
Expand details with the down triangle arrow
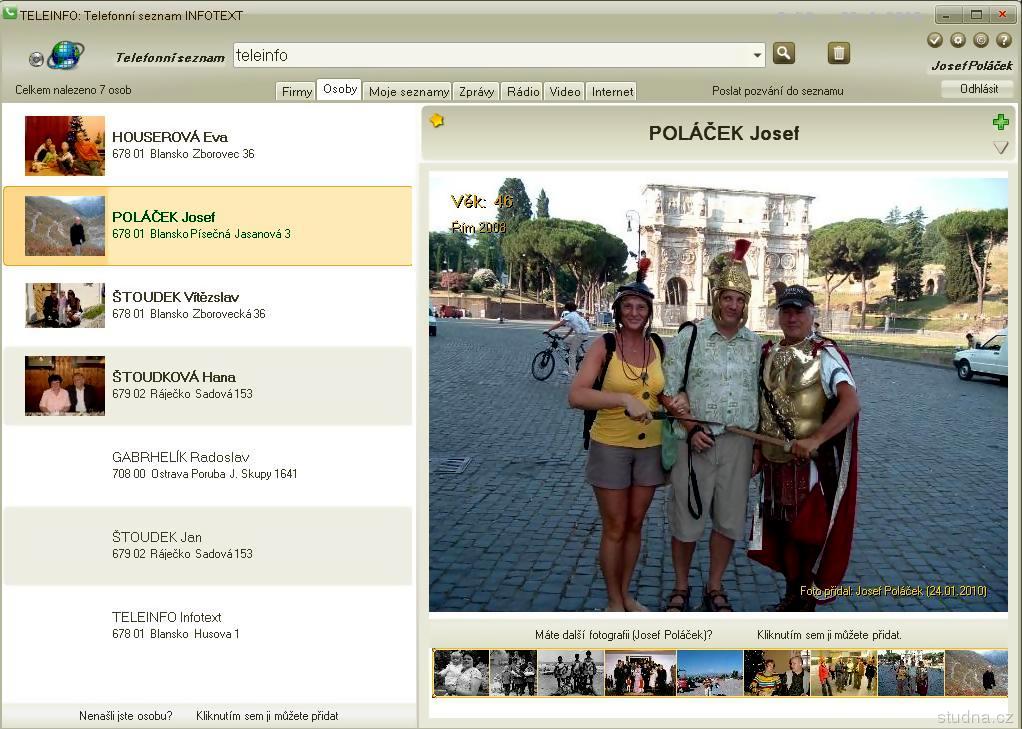pos(1000,148)
